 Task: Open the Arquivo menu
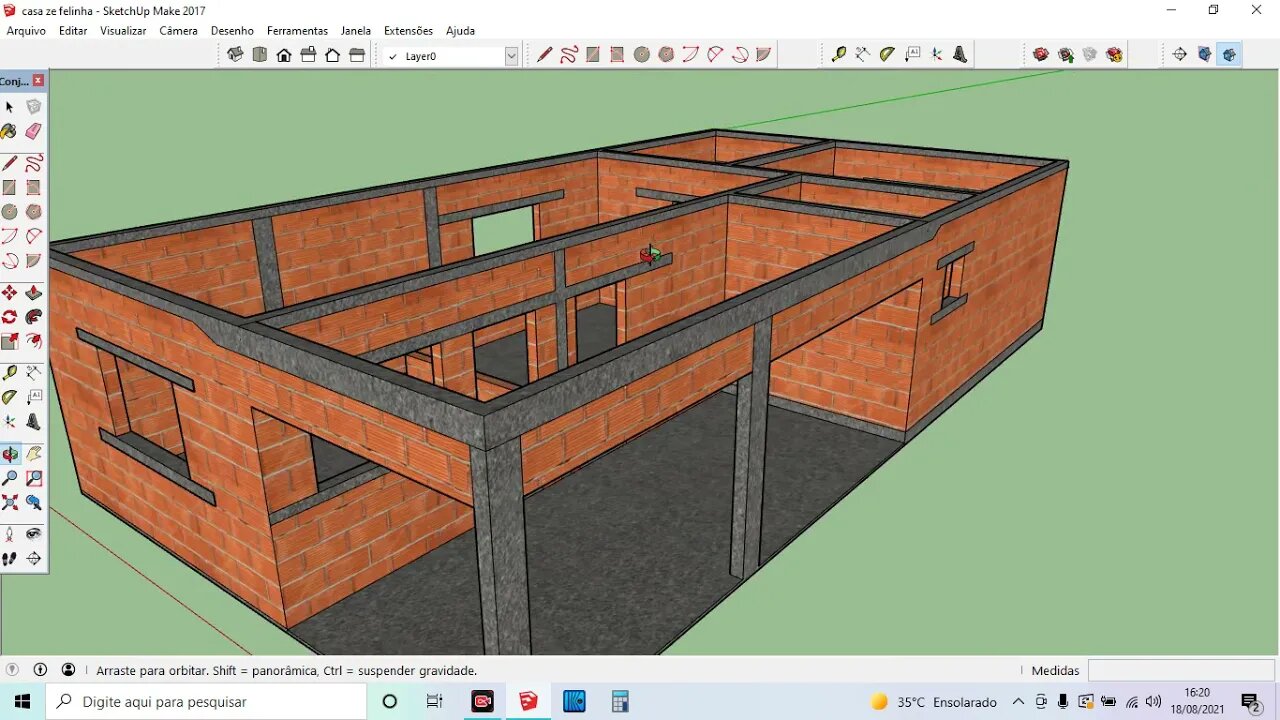(26, 31)
